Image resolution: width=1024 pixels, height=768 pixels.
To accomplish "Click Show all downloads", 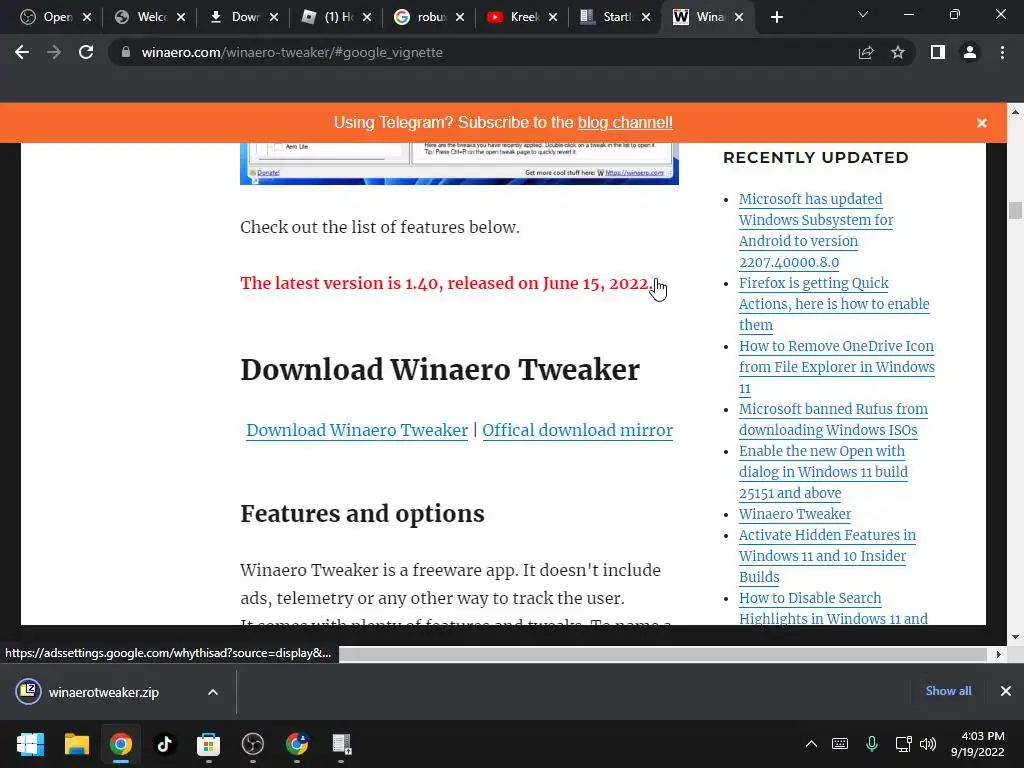I will pyautogui.click(x=948, y=691).
